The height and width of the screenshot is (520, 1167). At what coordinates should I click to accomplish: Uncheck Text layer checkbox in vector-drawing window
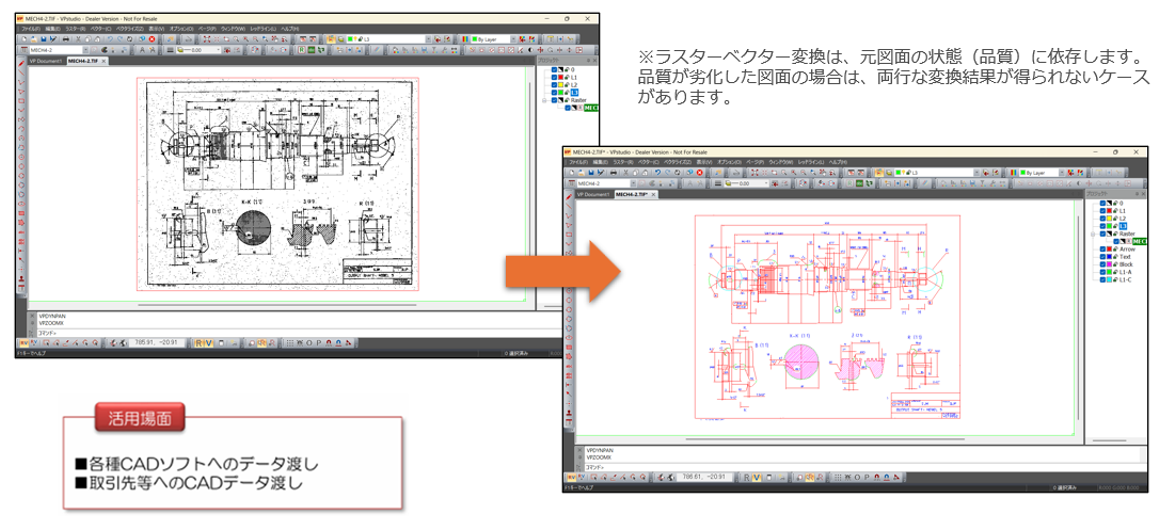[1103, 257]
